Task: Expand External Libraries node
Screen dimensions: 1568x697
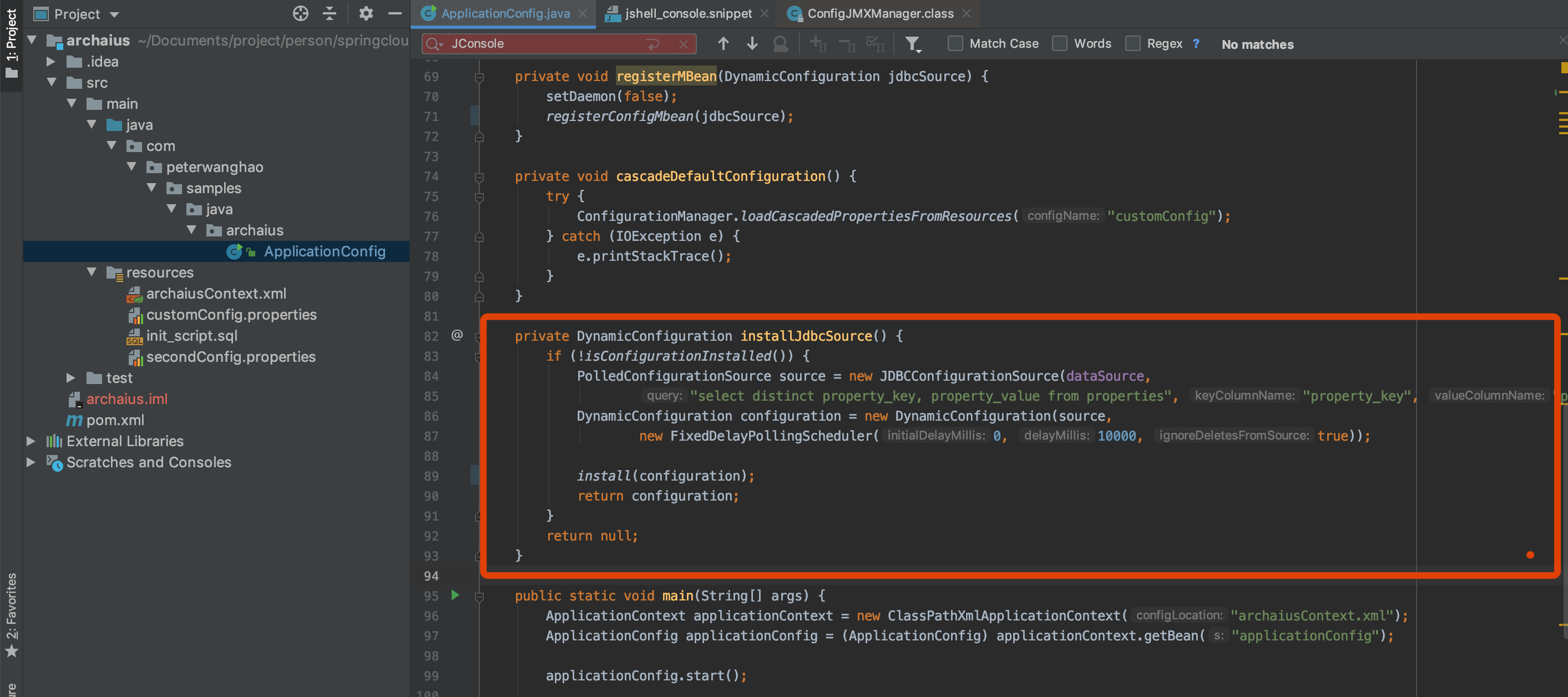Action: 31,441
